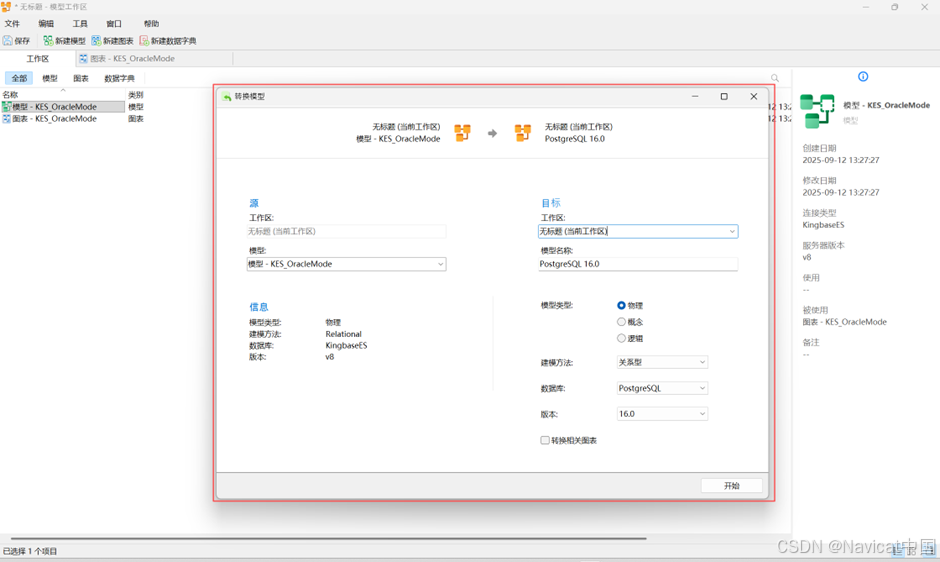Select the 图表 filter

81,79
